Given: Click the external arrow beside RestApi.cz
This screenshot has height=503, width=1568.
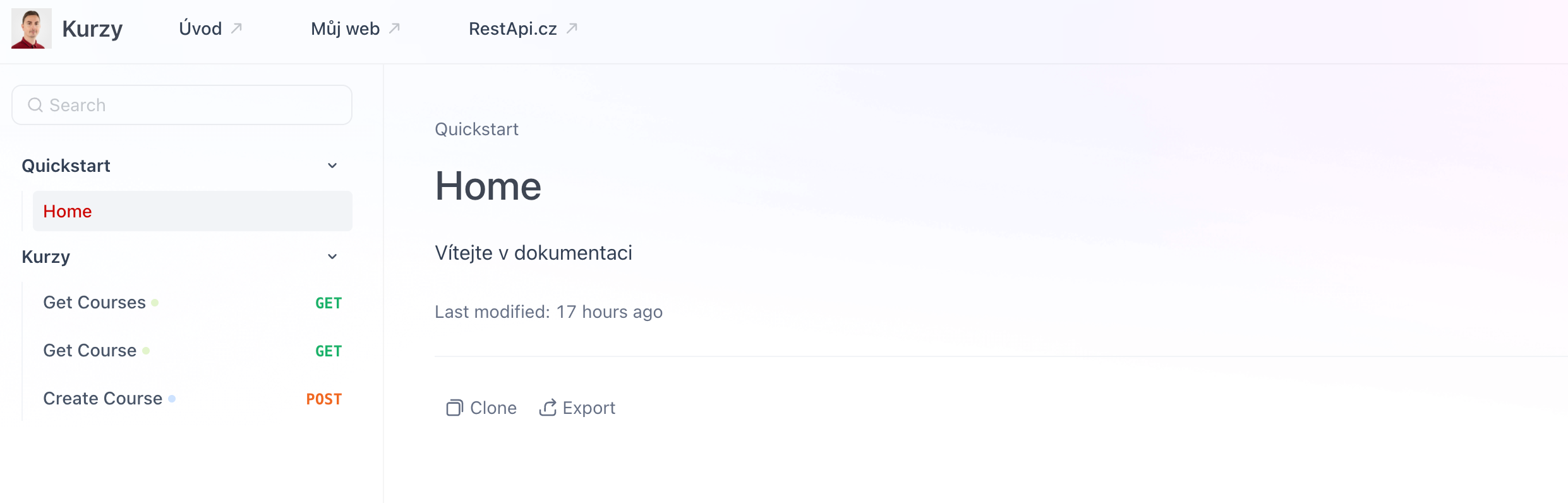Looking at the screenshot, I should tap(572, 28).
